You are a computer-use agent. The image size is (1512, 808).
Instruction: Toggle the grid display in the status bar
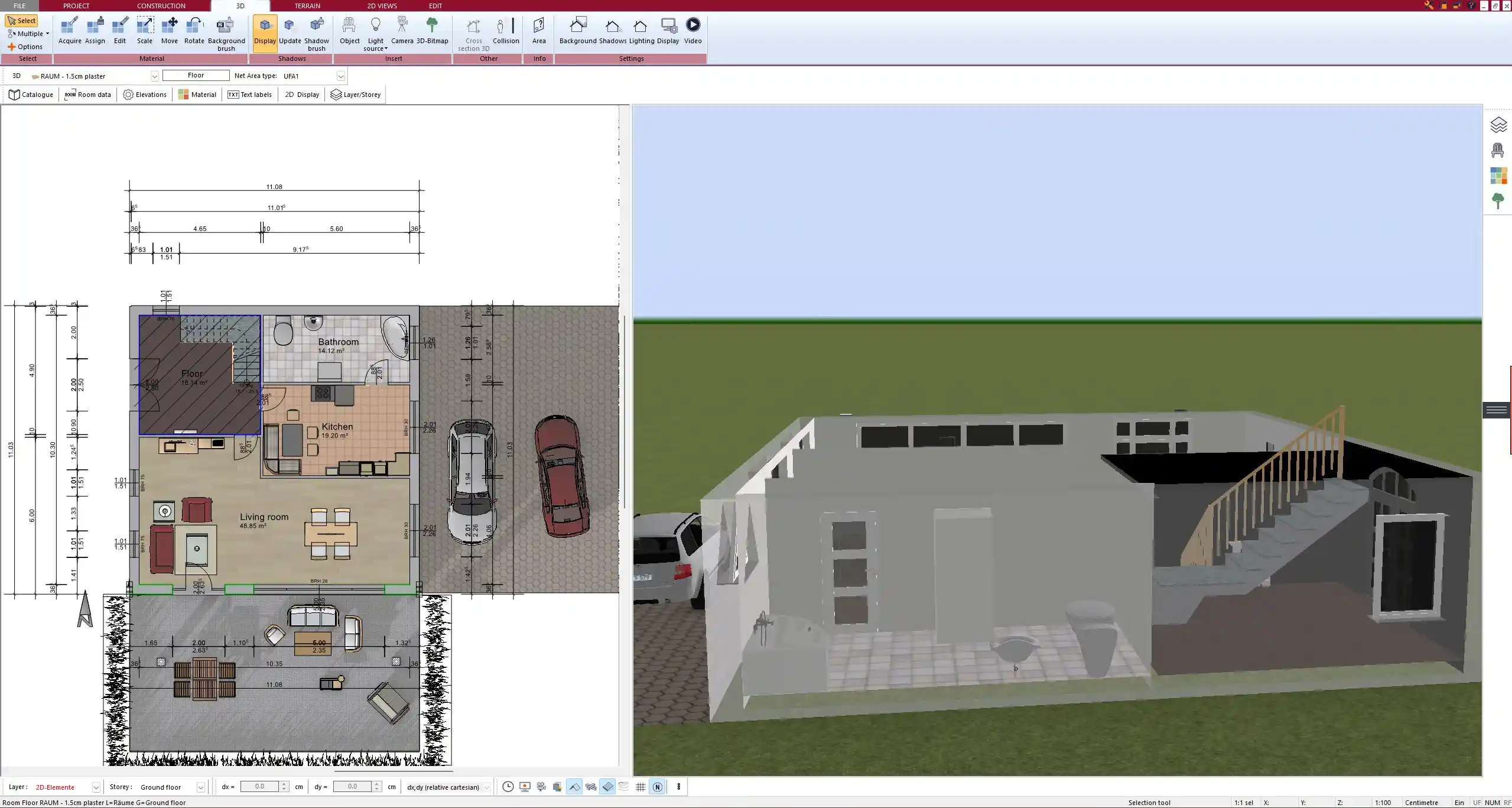(640, 787)
